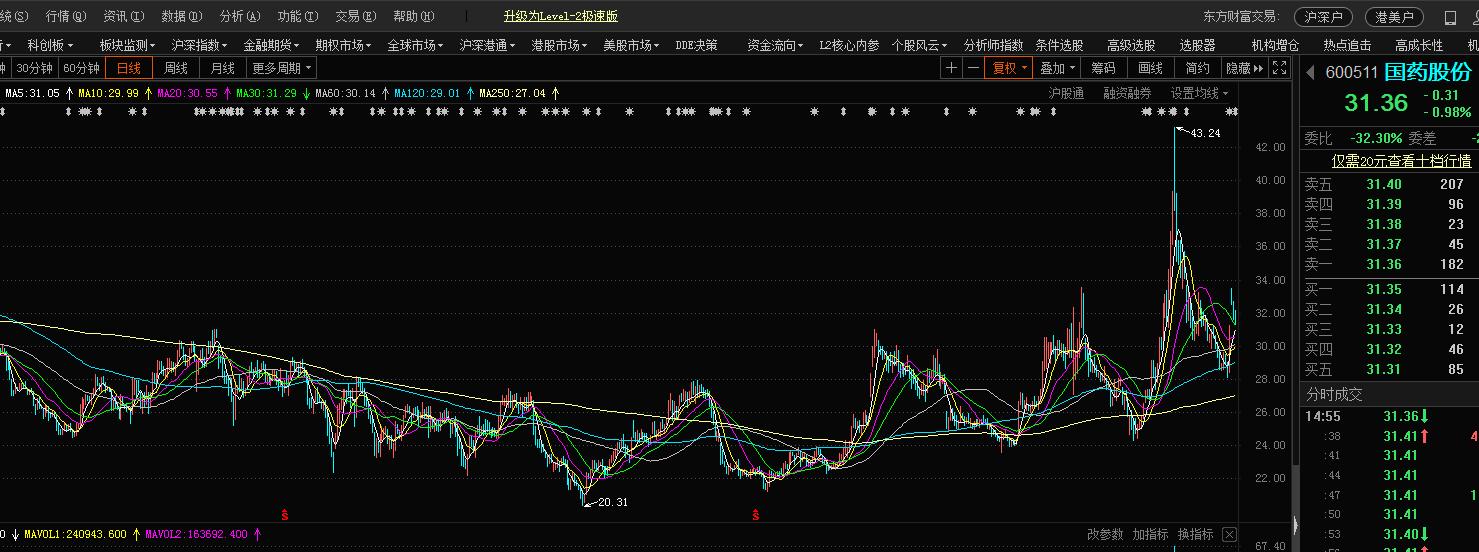Open the 资讯(I) menu
The image size is (1479, 552).
[124, 16]
